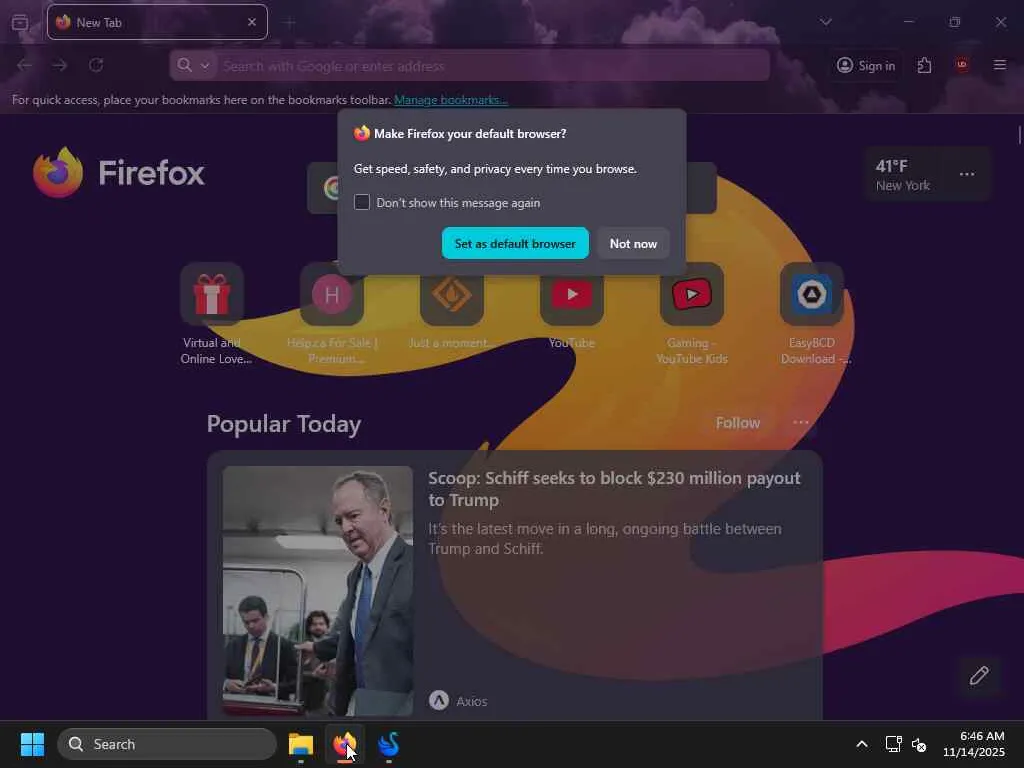Show hidden system tray icons

(x=862, y=744)
